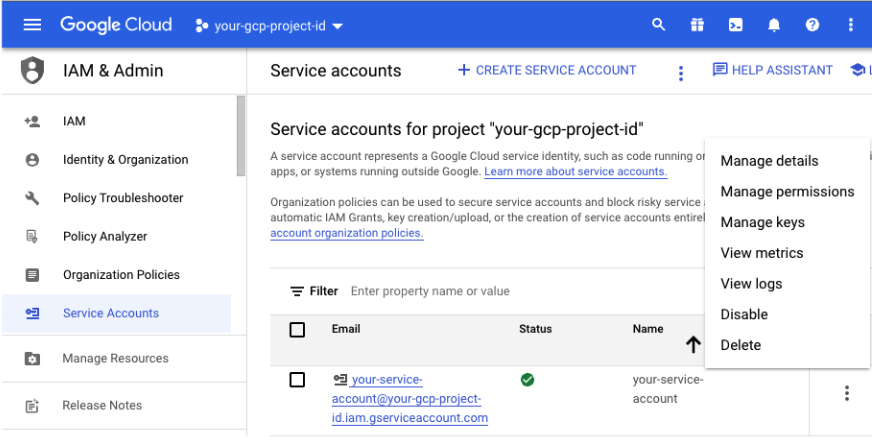Select Service Accounts in sidebar

(117, 314)
